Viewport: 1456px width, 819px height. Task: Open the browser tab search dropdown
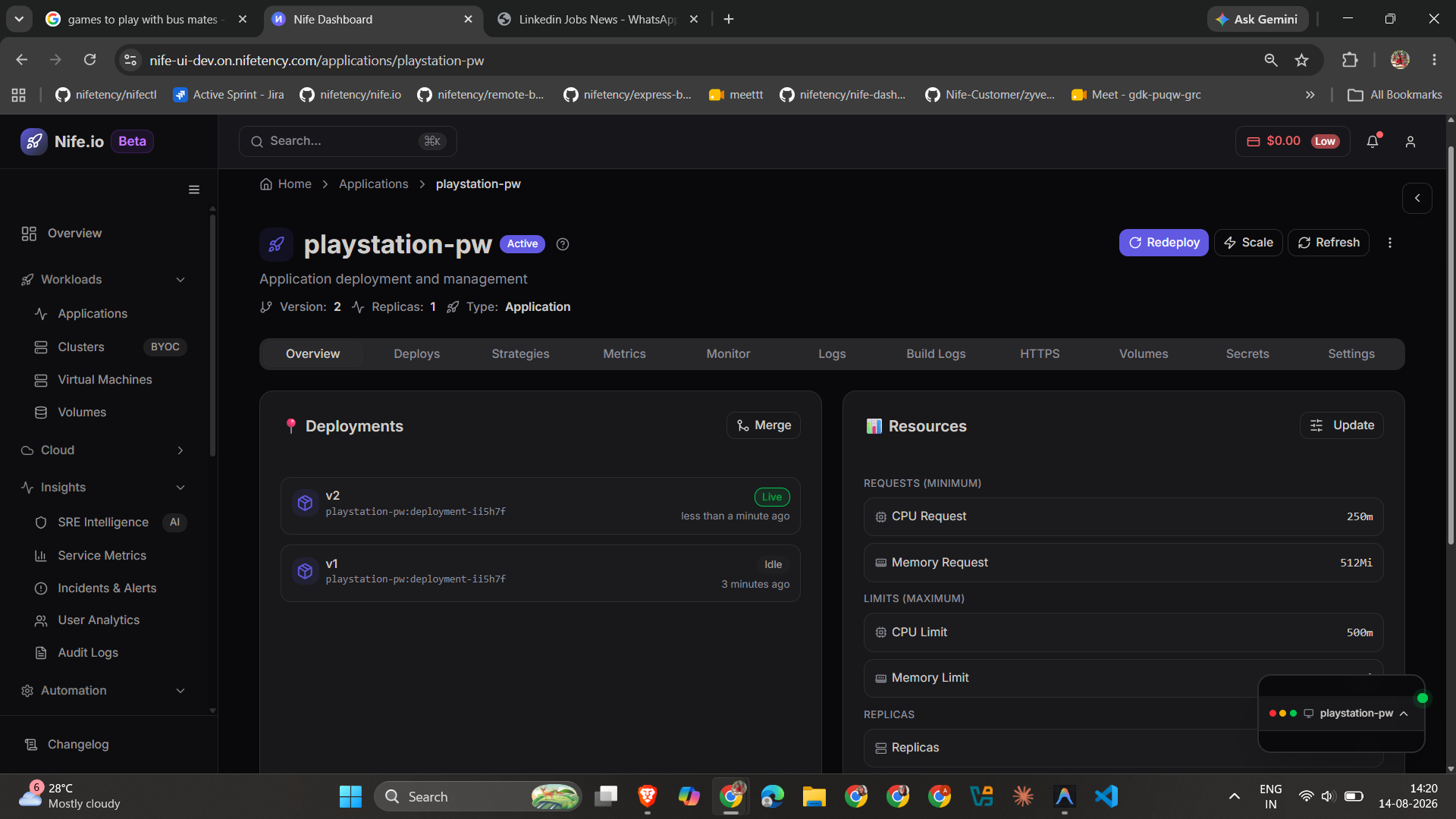pyautogui.click(x=19, y=19)
